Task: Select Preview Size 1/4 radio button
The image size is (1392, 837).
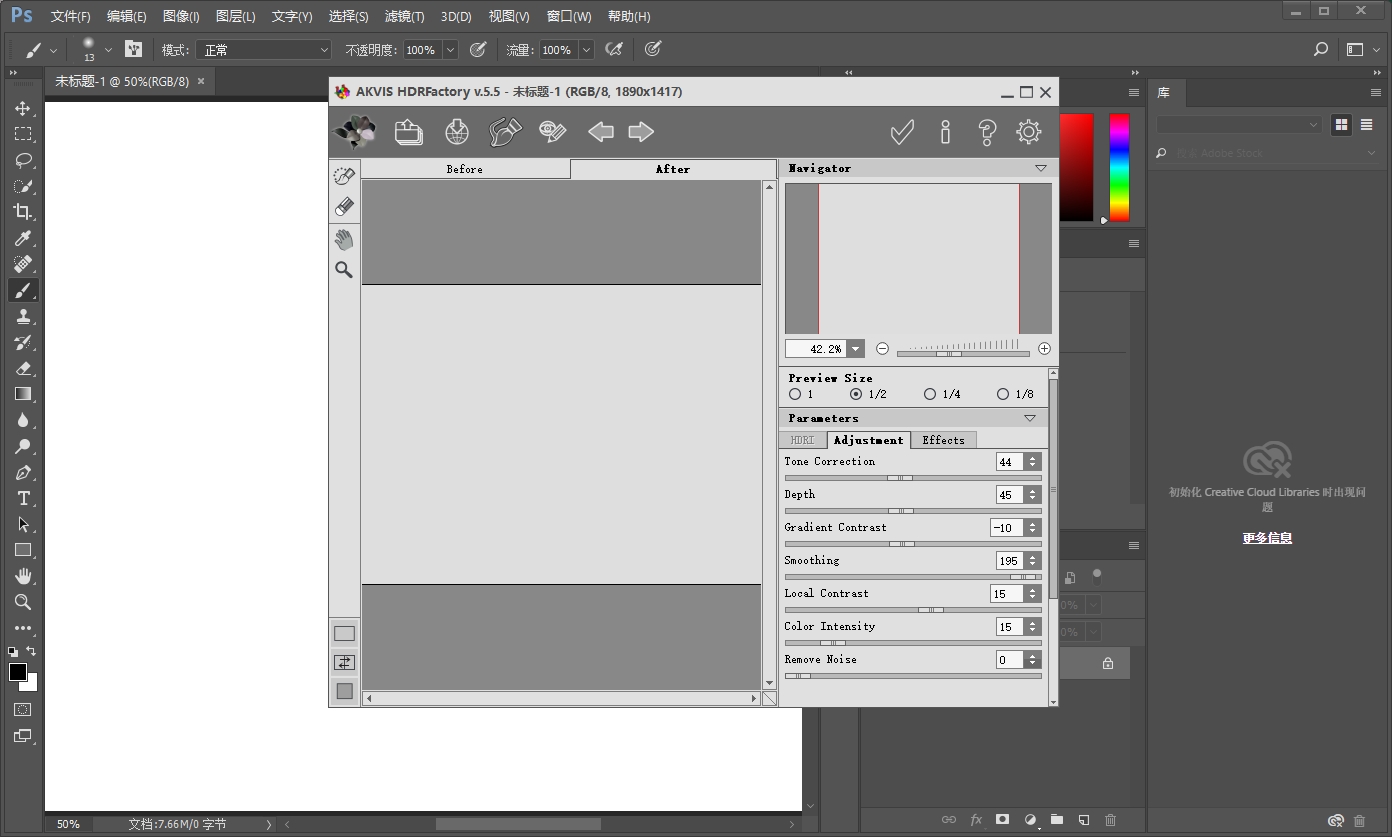Action: click(x=930, y=394)
